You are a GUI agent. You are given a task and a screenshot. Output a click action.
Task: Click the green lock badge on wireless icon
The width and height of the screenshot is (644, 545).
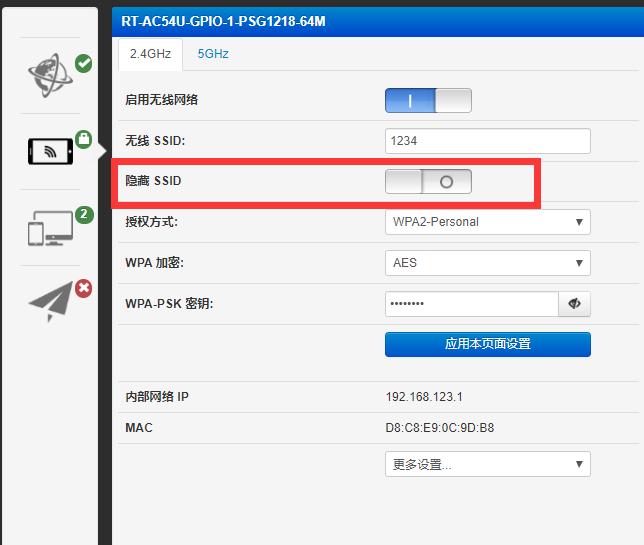coord(83,140)
